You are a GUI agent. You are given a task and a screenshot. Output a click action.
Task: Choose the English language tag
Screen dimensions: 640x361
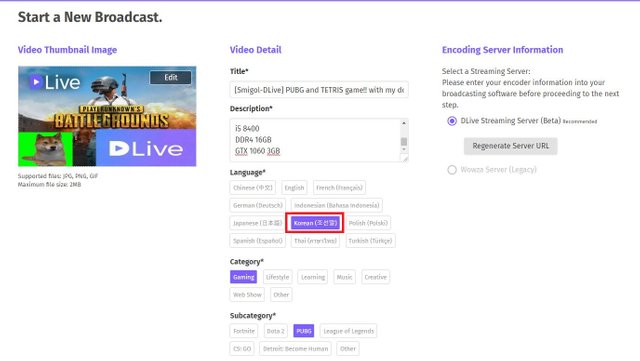pos(294,188)
